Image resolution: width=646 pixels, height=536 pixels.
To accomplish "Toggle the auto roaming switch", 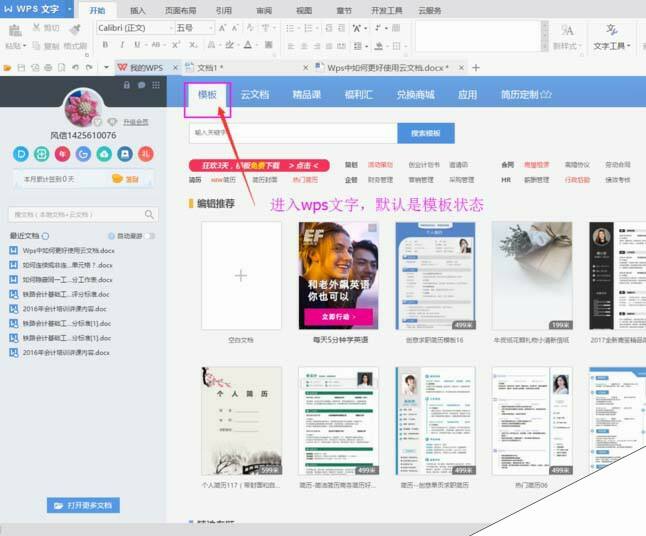I will coord(151,236).
